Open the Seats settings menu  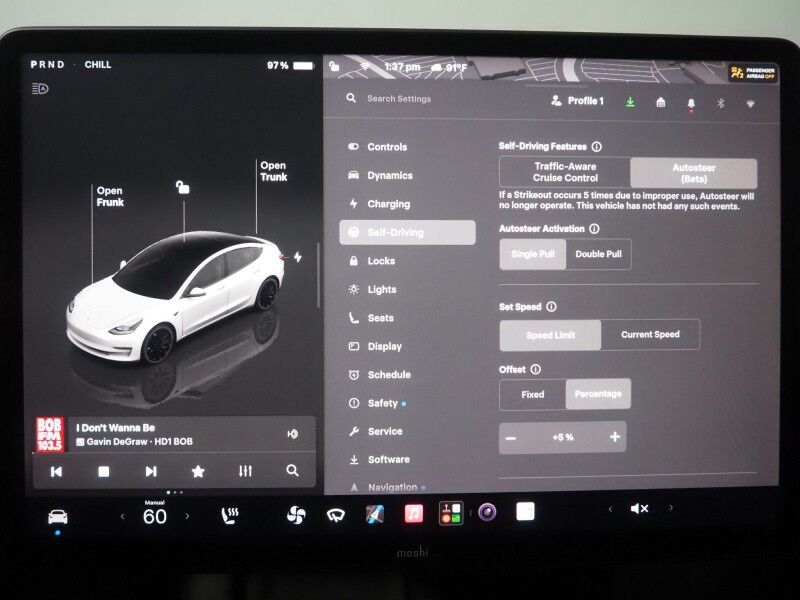pyautogui.click(x=371, y=318)
